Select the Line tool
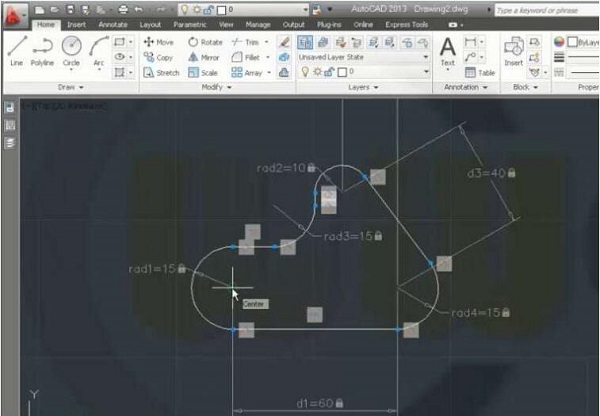 [17, 51]
